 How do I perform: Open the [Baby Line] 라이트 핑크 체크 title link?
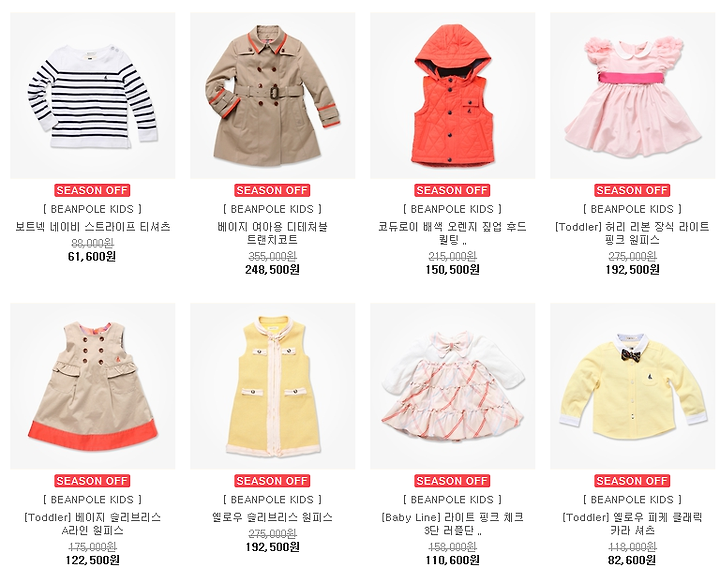(452, 524)
